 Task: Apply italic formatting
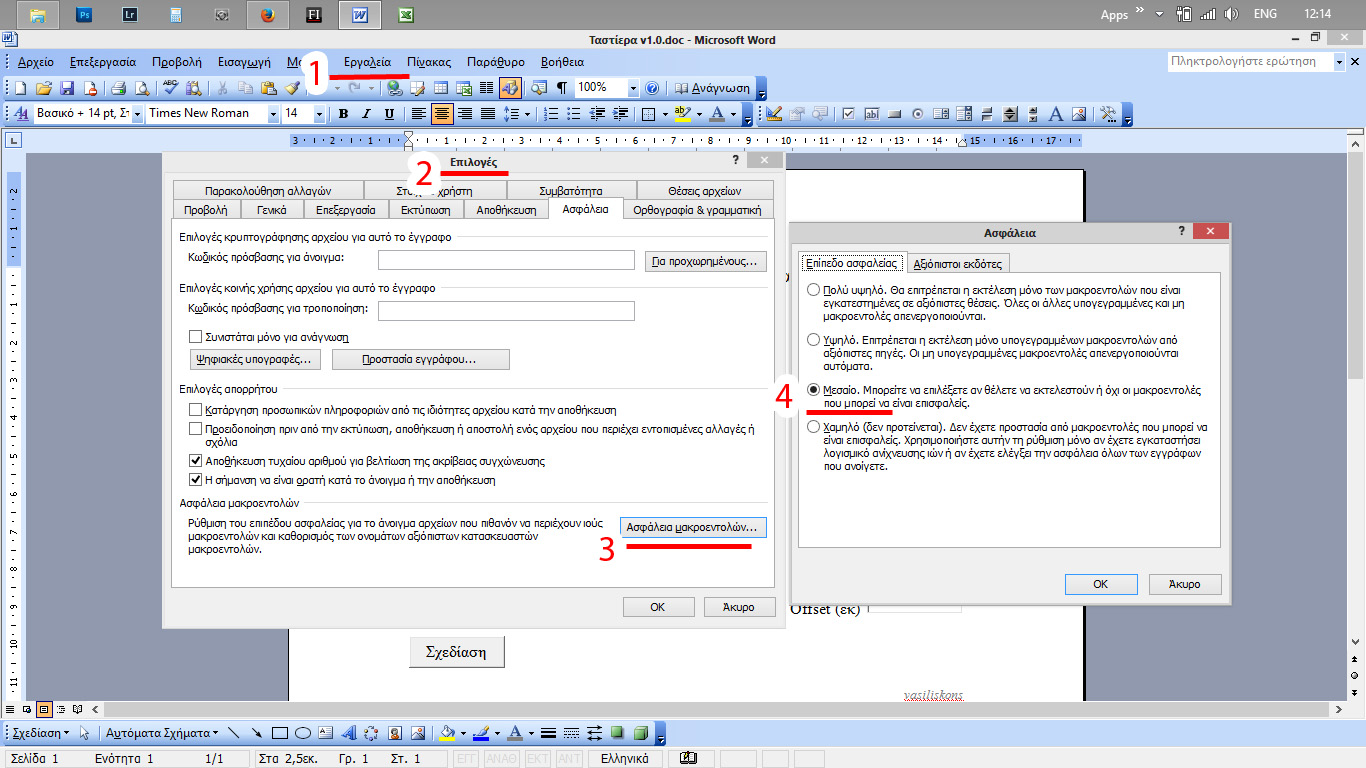pos(366,114)
